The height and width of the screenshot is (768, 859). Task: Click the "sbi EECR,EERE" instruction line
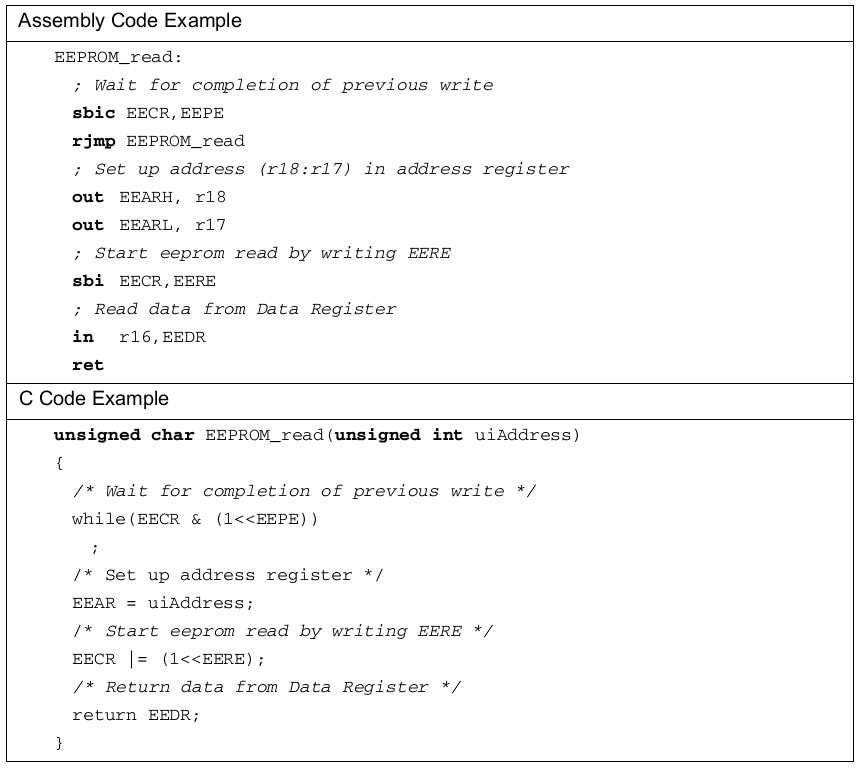[x=144, y=281]
